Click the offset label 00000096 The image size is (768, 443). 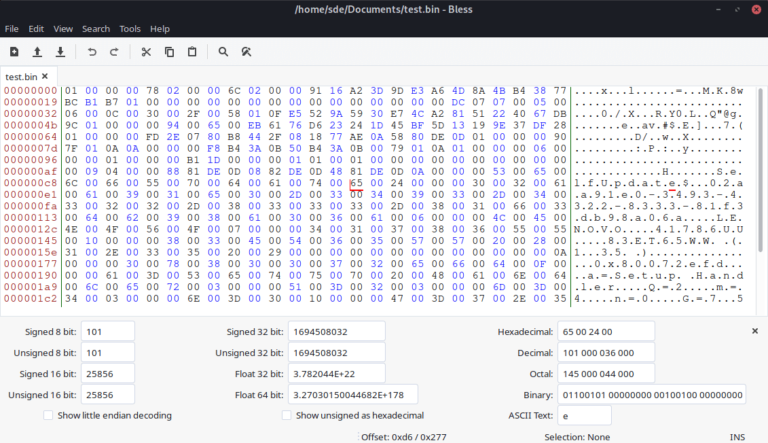[x=30, y=160]
